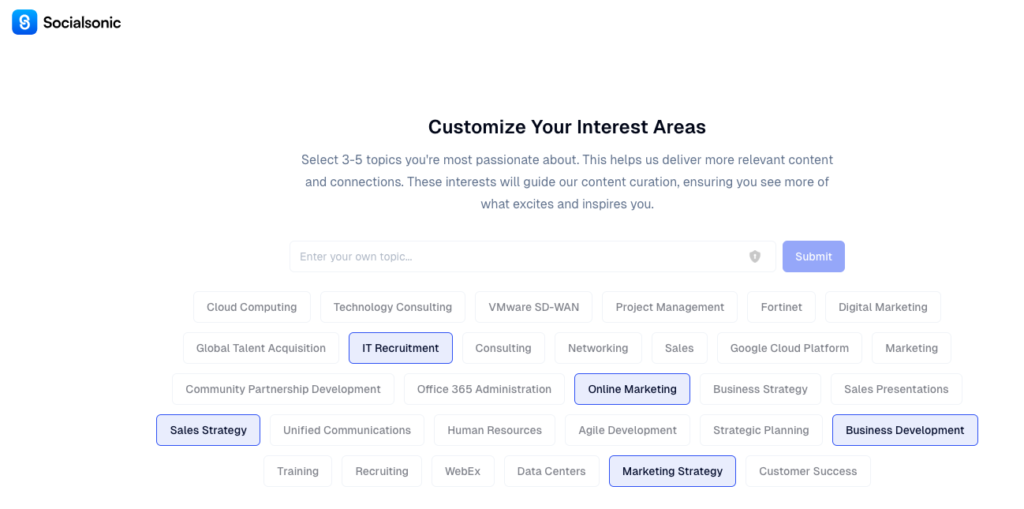Toggle off the Sales Strategy chip
The image size is (1024, 509).
coord(208,430)
